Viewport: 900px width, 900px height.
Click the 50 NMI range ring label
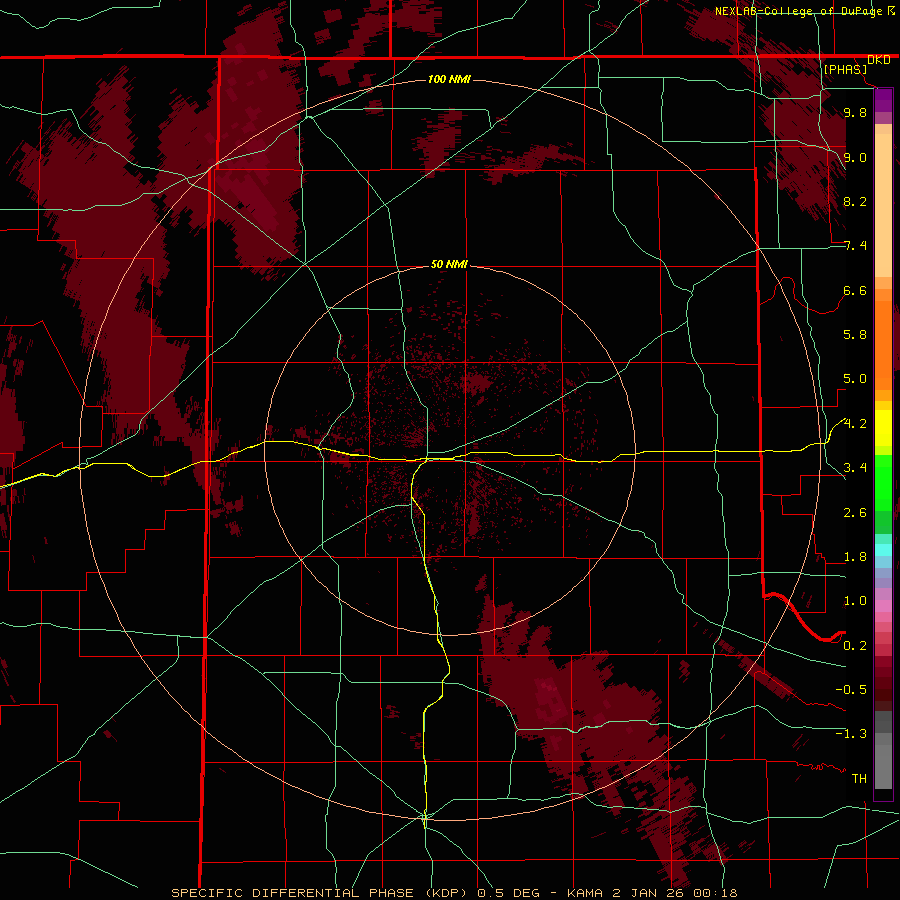click(x=449, y=264)
